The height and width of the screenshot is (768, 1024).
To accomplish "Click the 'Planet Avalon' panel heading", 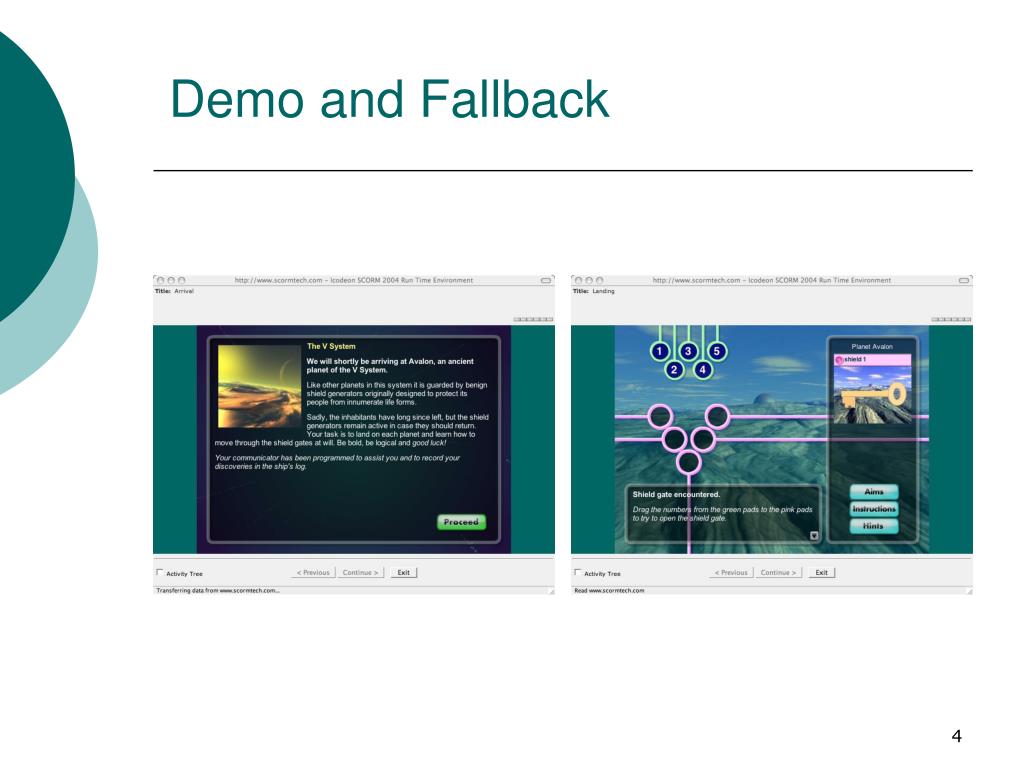I will (x=872, y=347).
